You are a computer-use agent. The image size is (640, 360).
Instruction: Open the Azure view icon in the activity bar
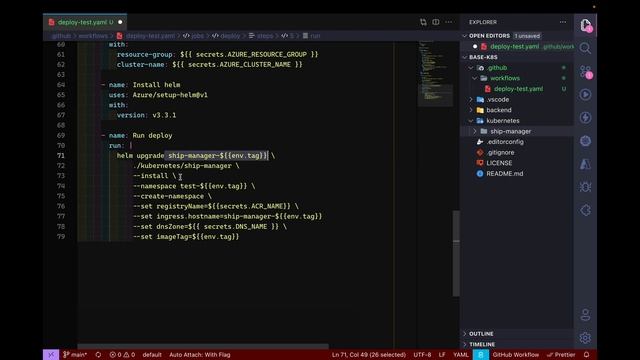coord(585,164)
